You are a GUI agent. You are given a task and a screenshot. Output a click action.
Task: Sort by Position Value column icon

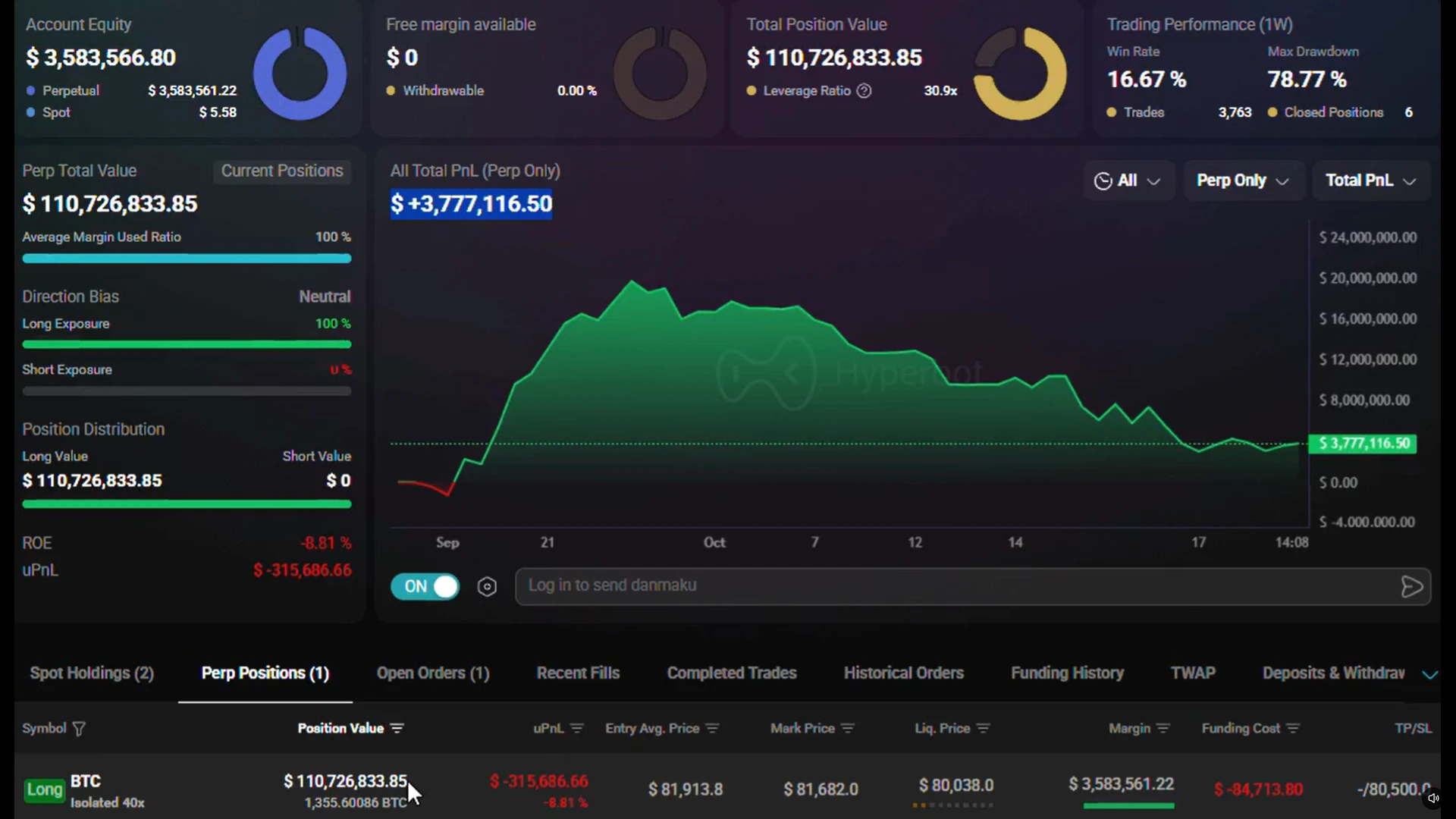tap(397, 728)
